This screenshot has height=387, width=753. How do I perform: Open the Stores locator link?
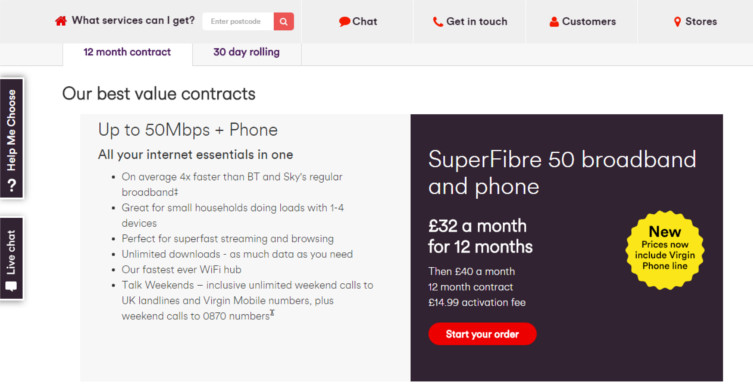tap(695, 22)
